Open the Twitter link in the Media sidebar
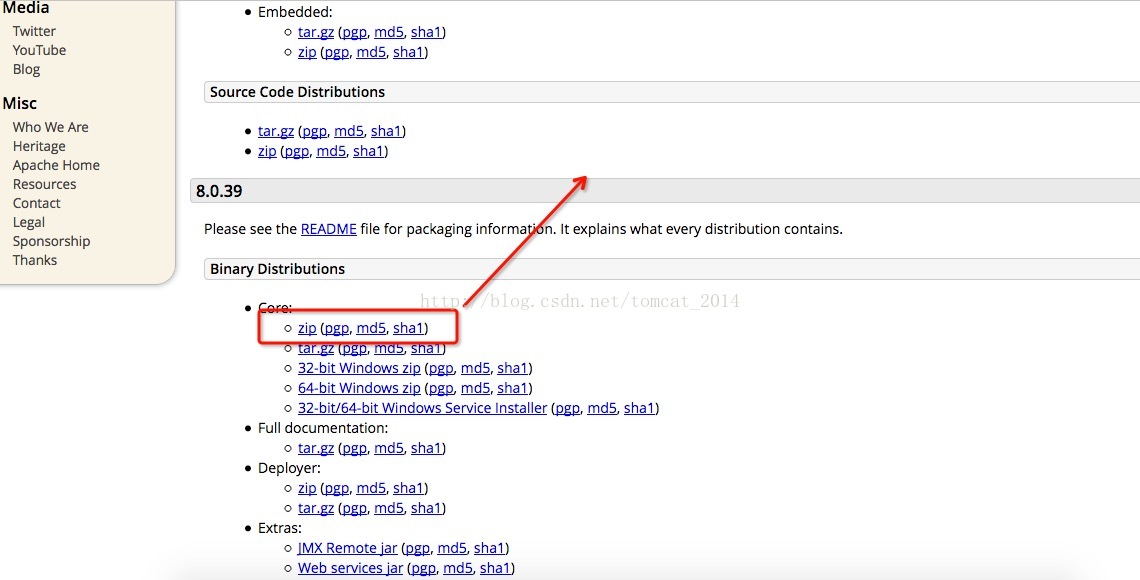This screenshot has height=580, width=1140. tap(33, 31)
